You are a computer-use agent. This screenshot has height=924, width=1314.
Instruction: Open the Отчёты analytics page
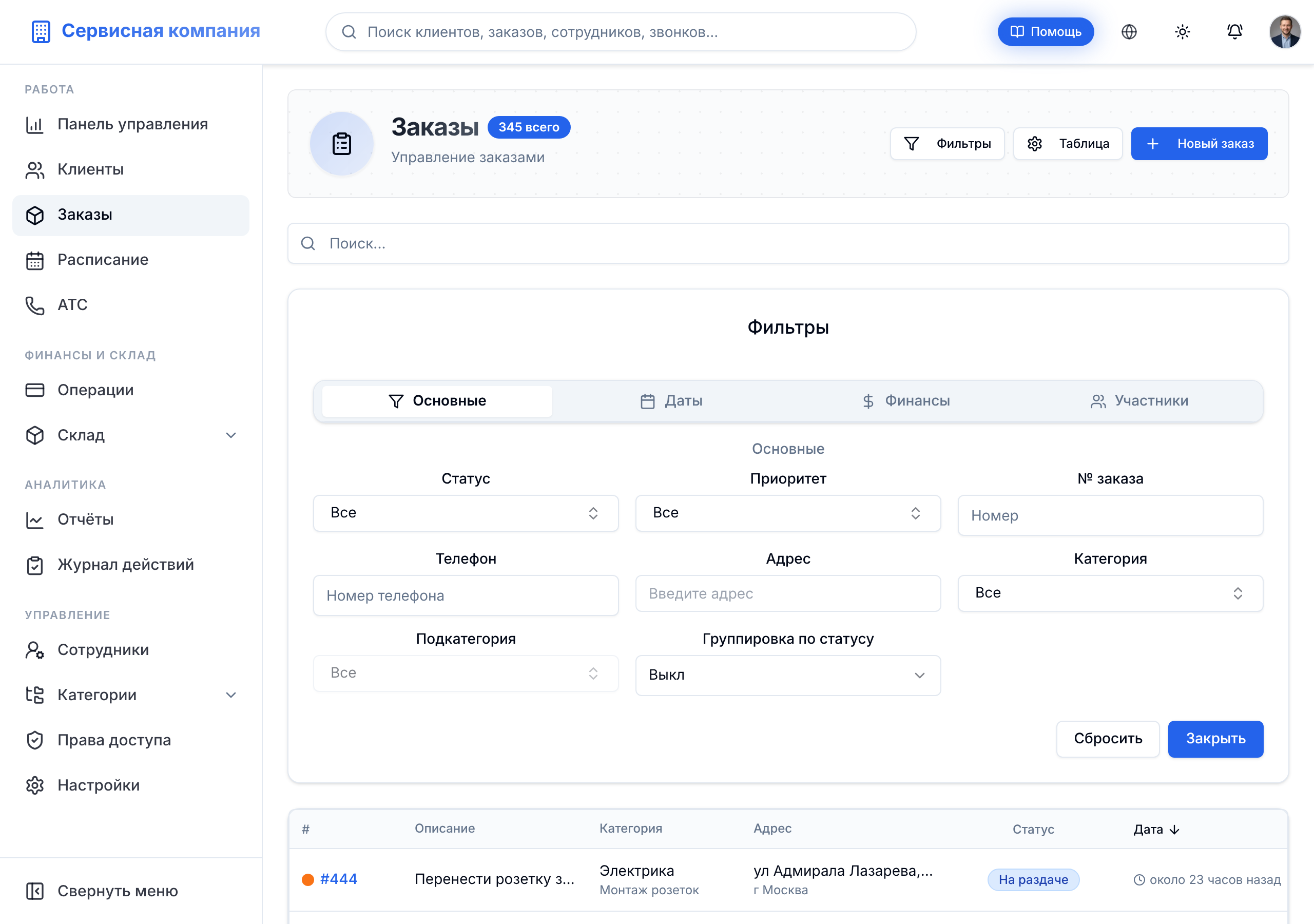pyautogui.click(x=130, y=520)
